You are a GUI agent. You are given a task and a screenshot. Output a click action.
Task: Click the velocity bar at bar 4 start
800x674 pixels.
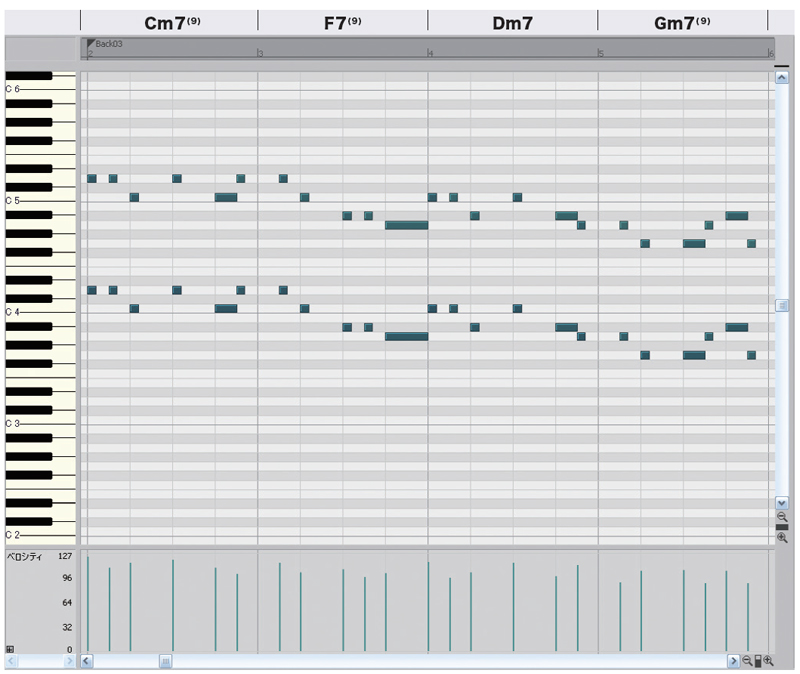[x=428, y=607]
